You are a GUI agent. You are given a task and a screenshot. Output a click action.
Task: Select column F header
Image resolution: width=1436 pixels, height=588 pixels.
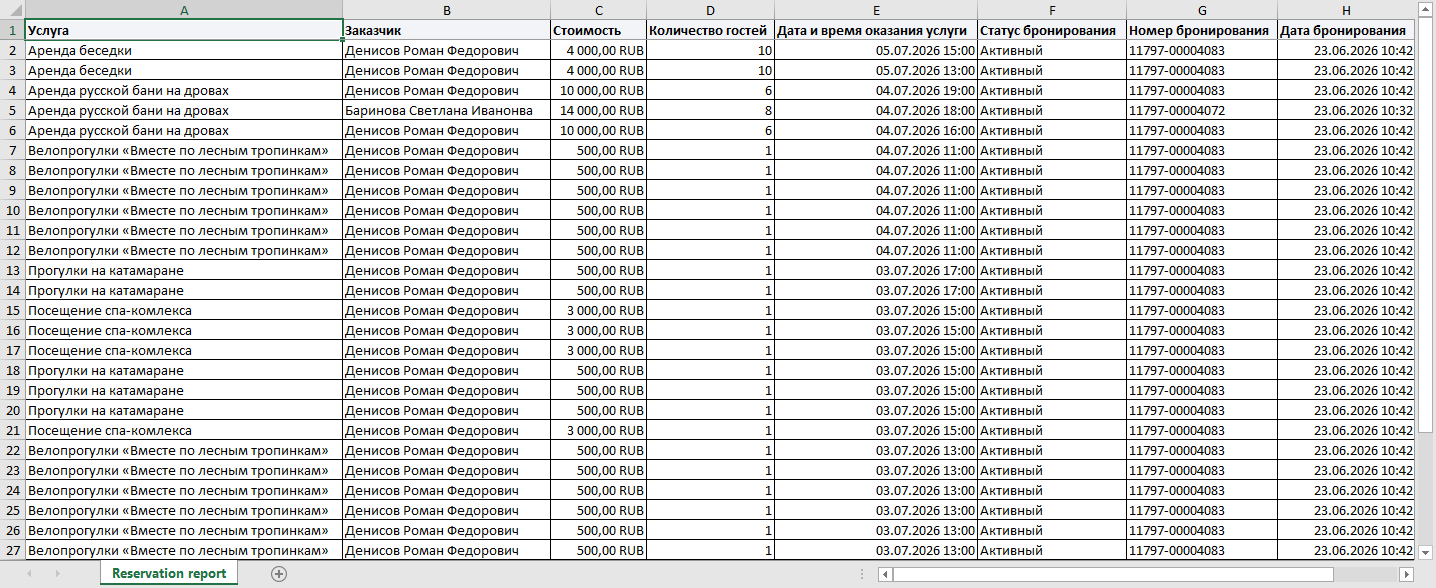(1052, 9)
